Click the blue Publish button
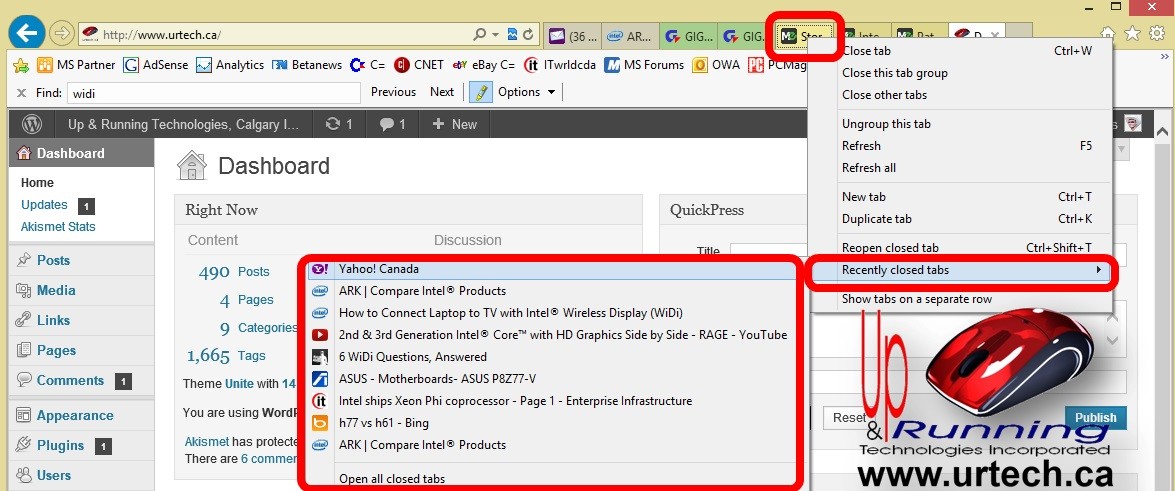 coord(1095,418)
